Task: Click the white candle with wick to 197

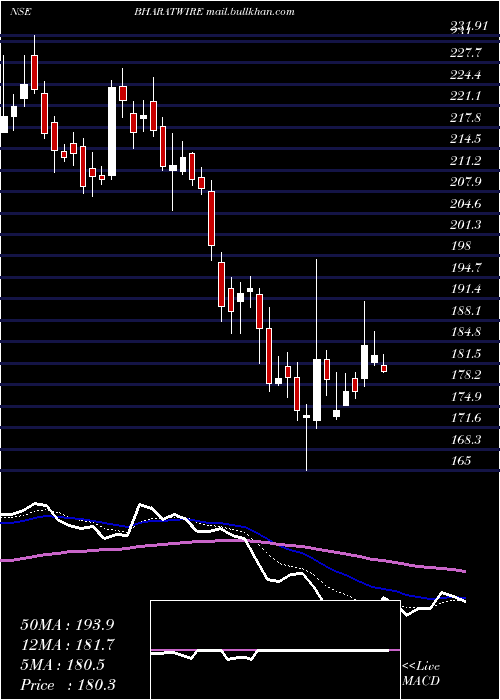Action: (317, 390)
